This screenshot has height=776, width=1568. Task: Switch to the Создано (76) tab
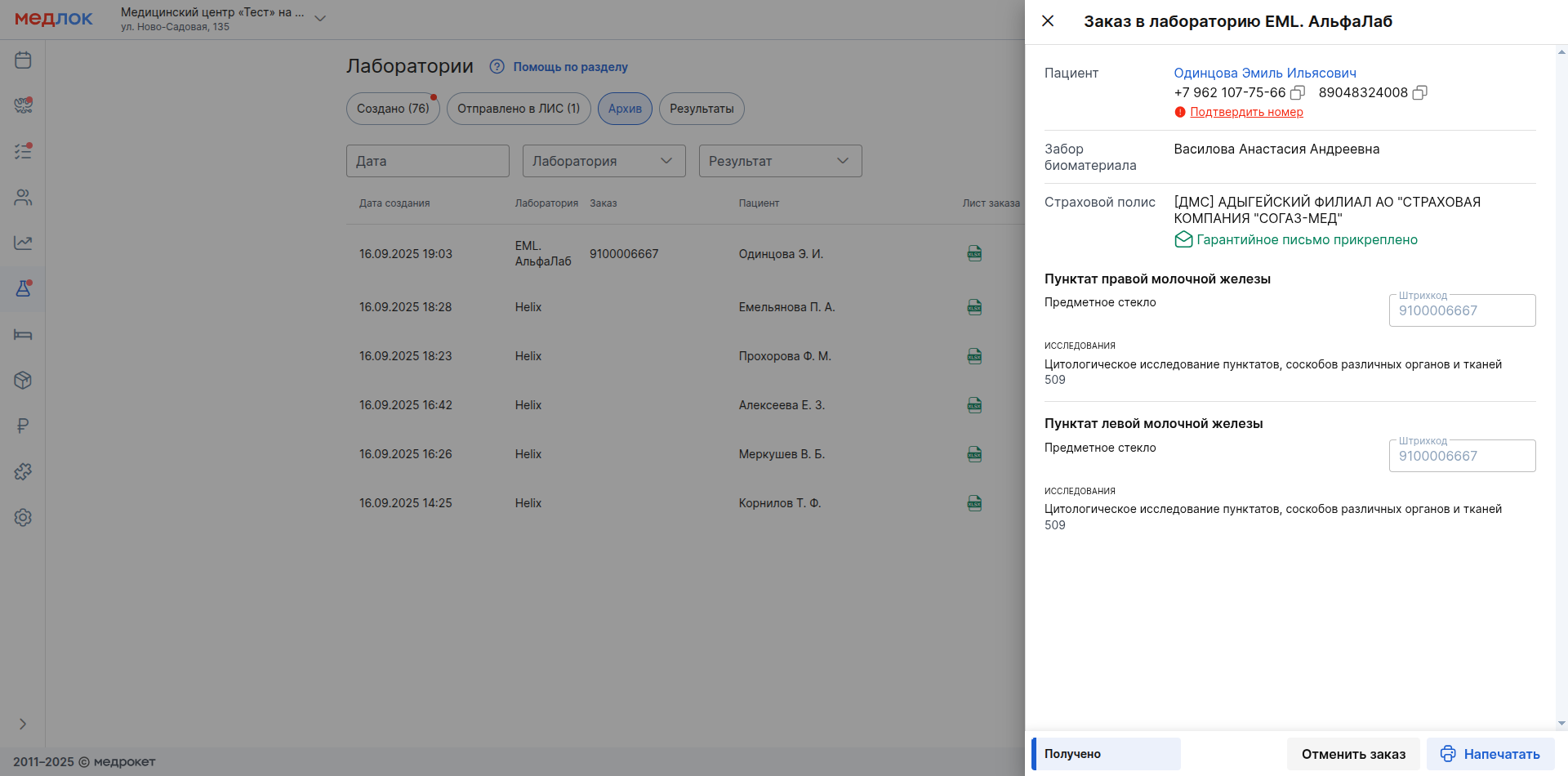[393, 109]
